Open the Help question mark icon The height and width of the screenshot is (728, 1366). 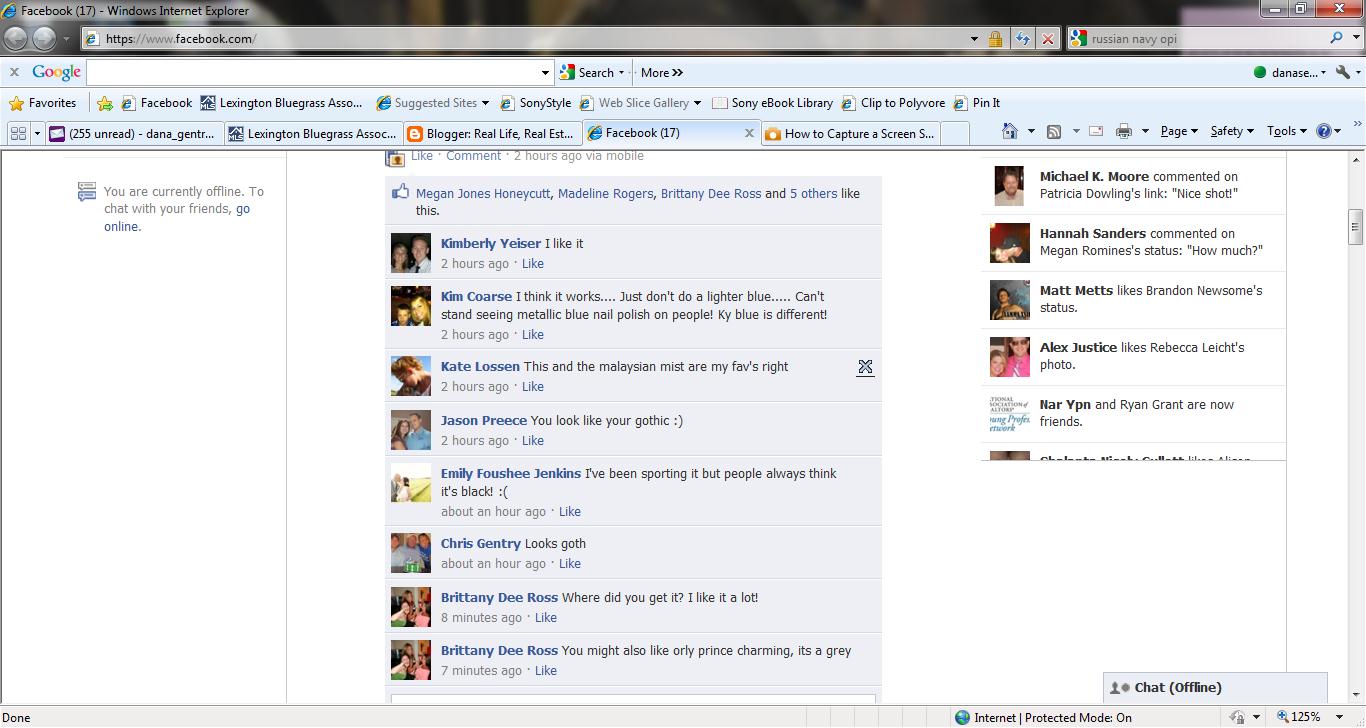1324,131
